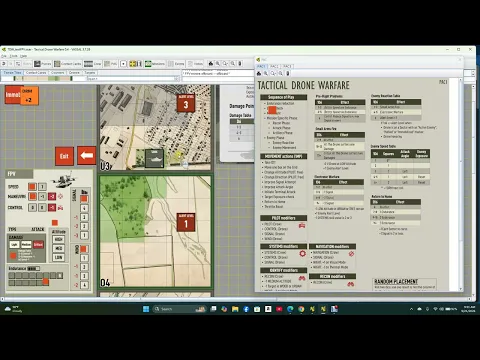Switch to the Targets tab
Viewport: 480px width, 360px height.
point(90,73)
